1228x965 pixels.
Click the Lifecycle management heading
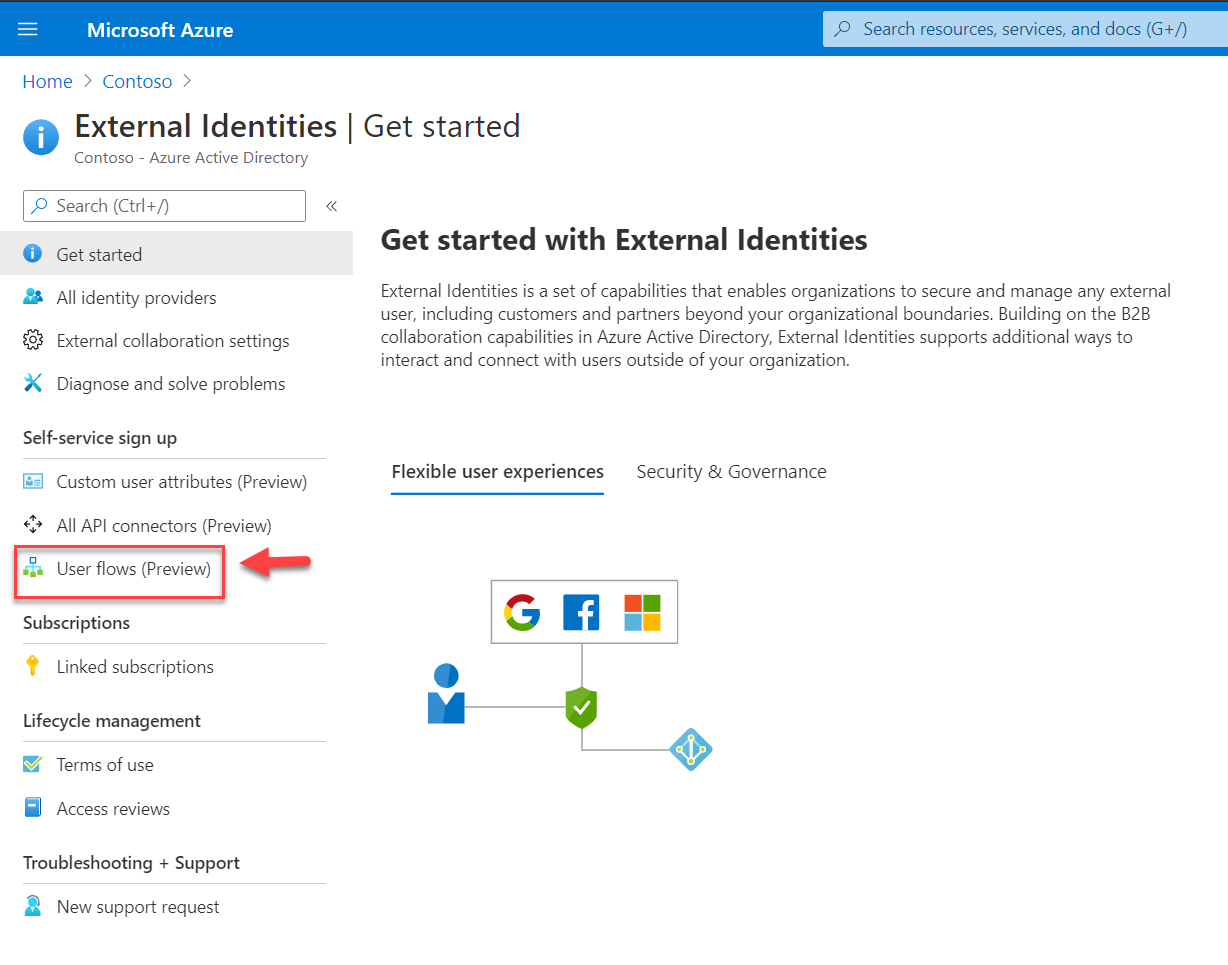tap(112, 720)
